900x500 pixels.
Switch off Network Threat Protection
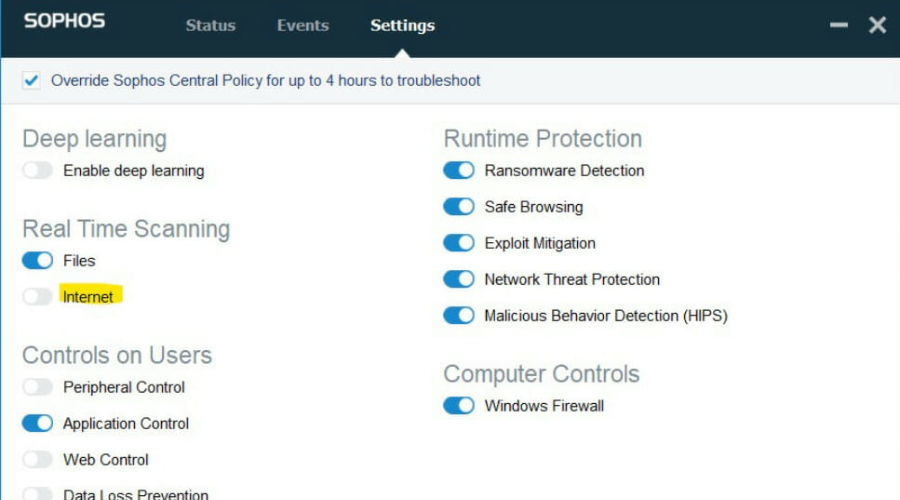tap(459, 279)
